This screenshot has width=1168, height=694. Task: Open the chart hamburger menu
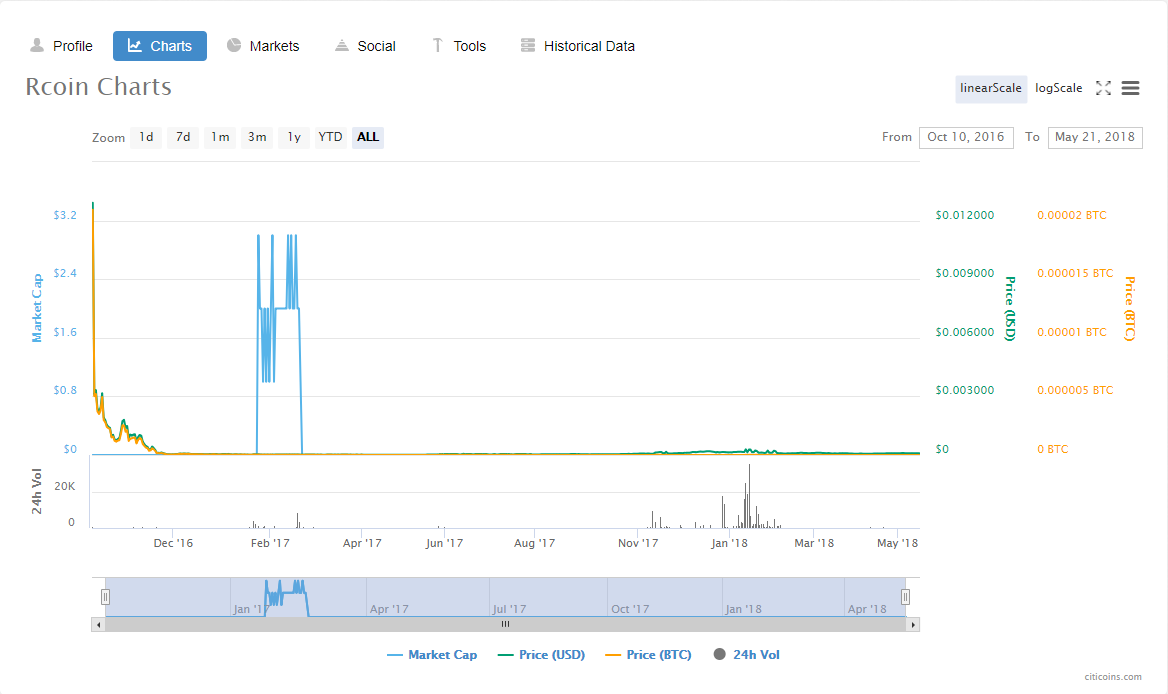[x=1130, y=88]
